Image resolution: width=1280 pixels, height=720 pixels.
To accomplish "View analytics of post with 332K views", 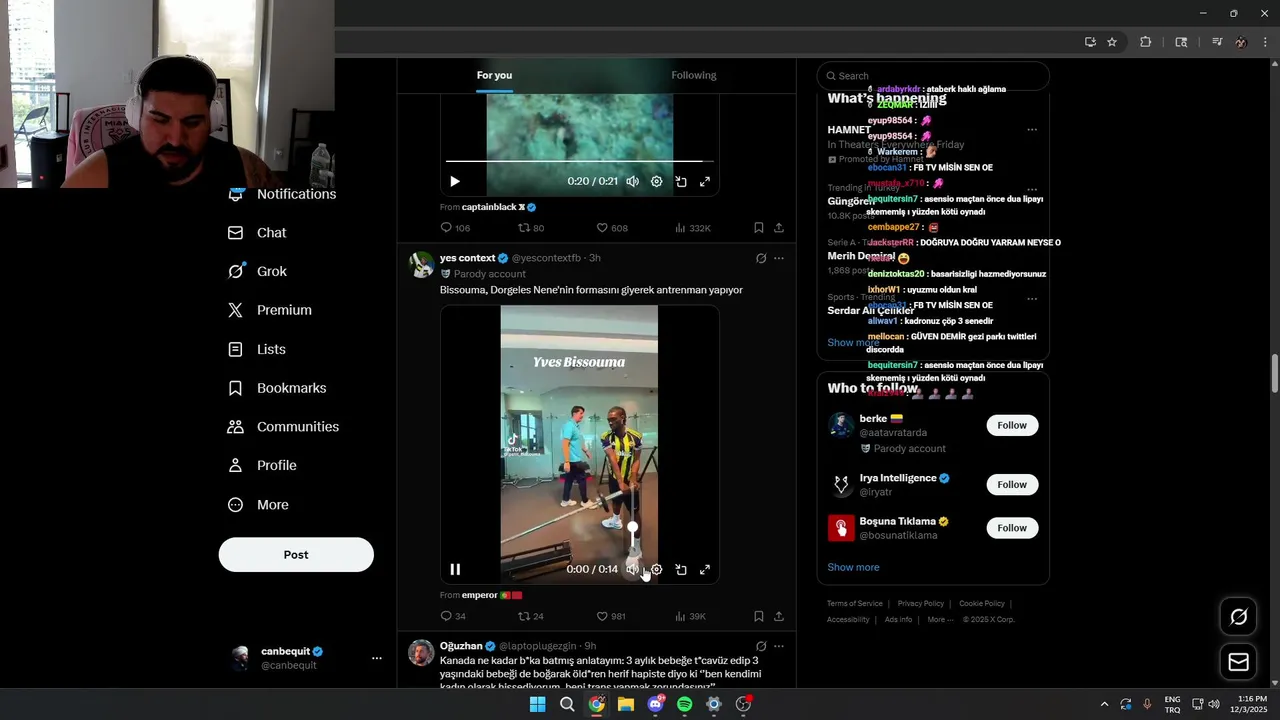I will tap(693, 228).
